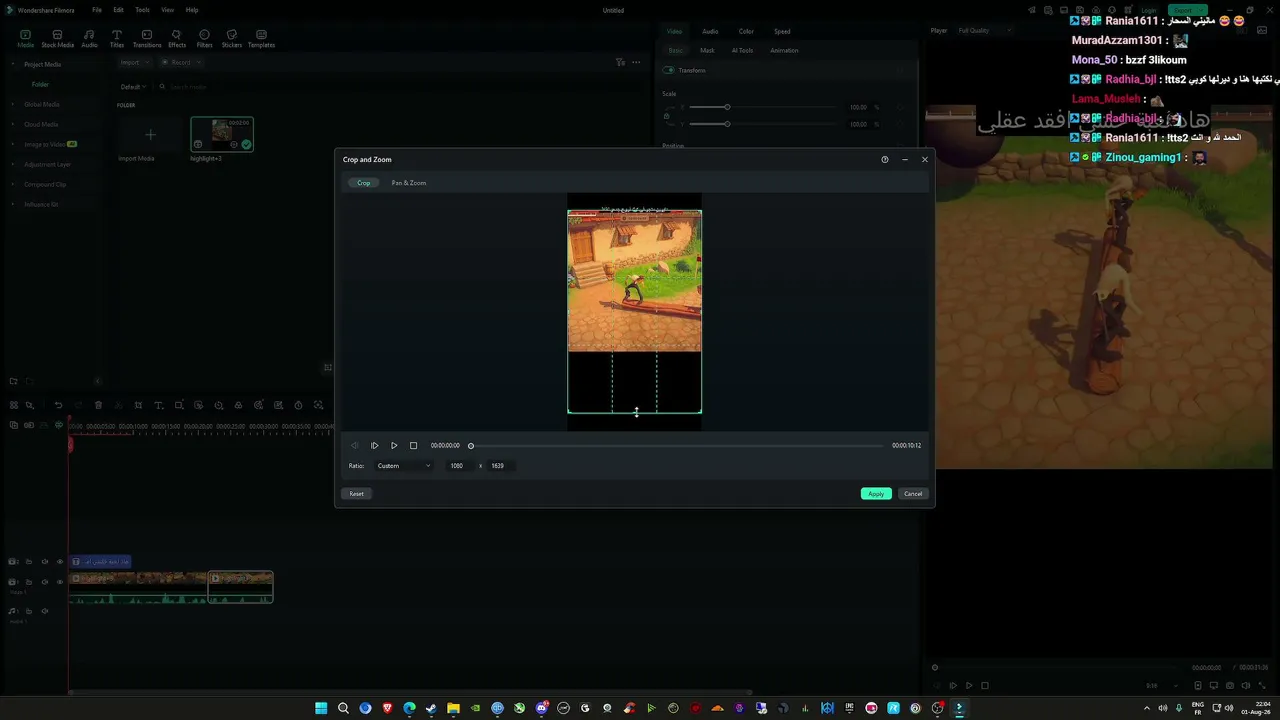Mute the Audio 1 track
Screen dimensions: 1280x720
point(44,611)
